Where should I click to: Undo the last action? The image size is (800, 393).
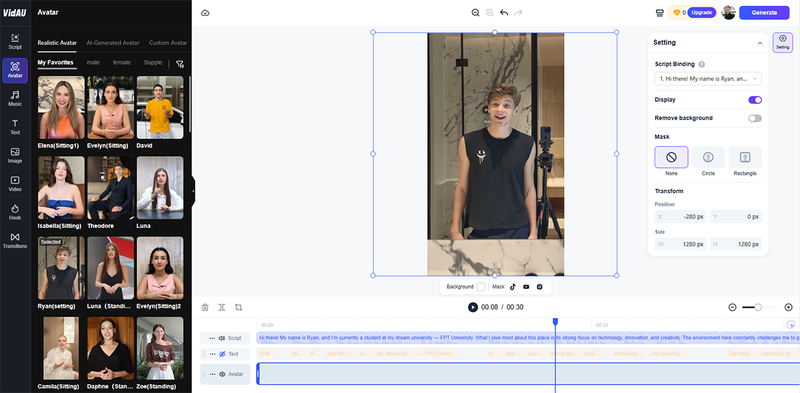(x=504, y=13)
